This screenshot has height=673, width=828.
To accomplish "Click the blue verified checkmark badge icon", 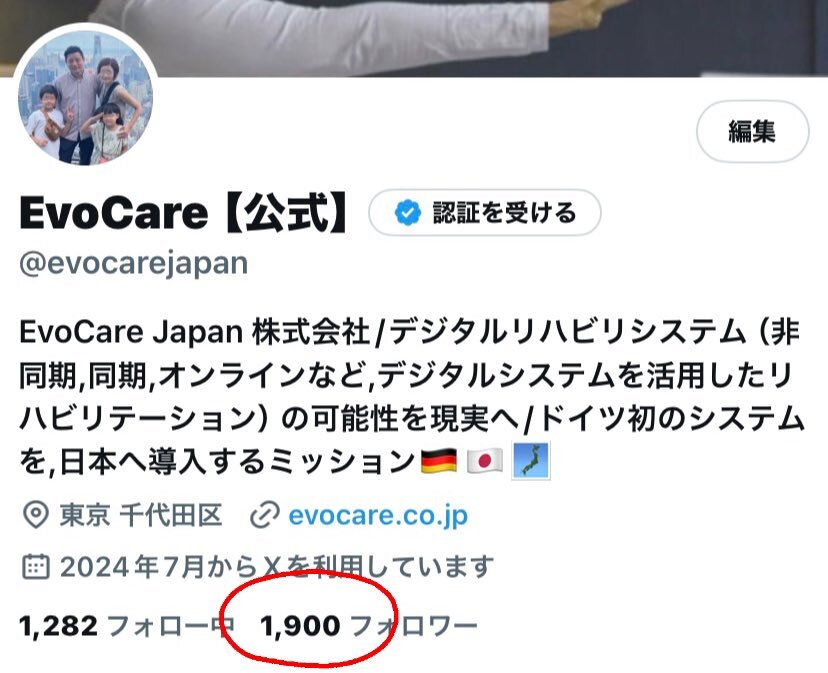I will click(x=408, y=212).
